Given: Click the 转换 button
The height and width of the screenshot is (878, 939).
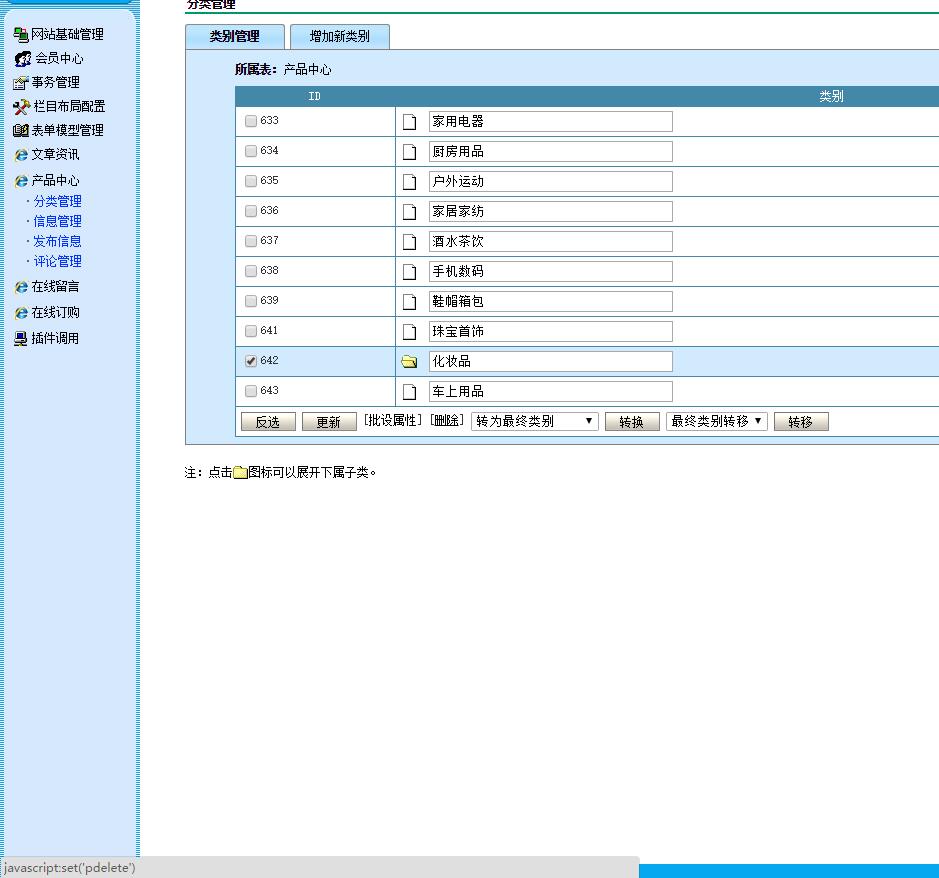Looking at the screenshot, I should tap(632, 422).
